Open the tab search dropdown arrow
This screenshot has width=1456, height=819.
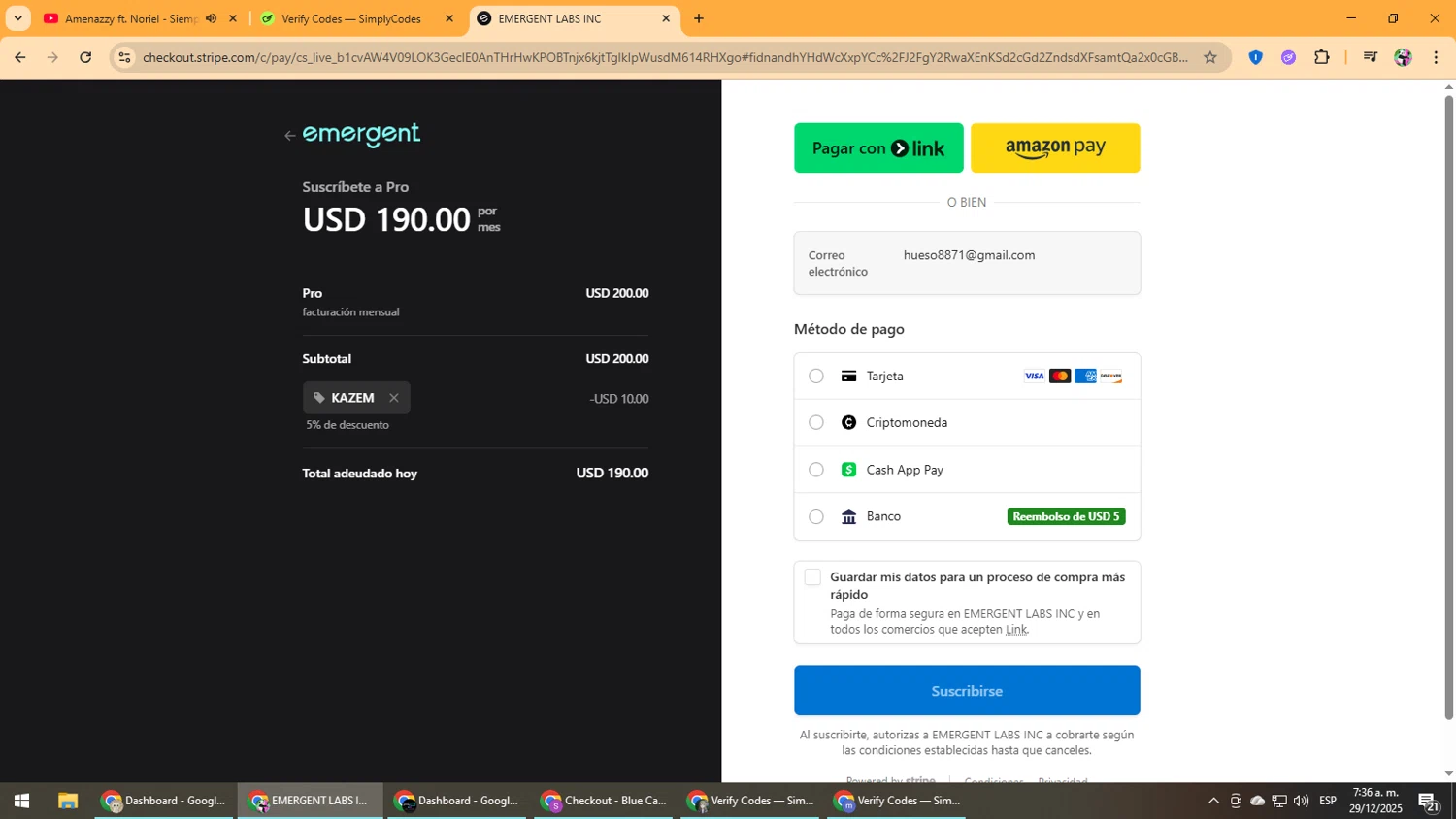[x=17, y=18]
